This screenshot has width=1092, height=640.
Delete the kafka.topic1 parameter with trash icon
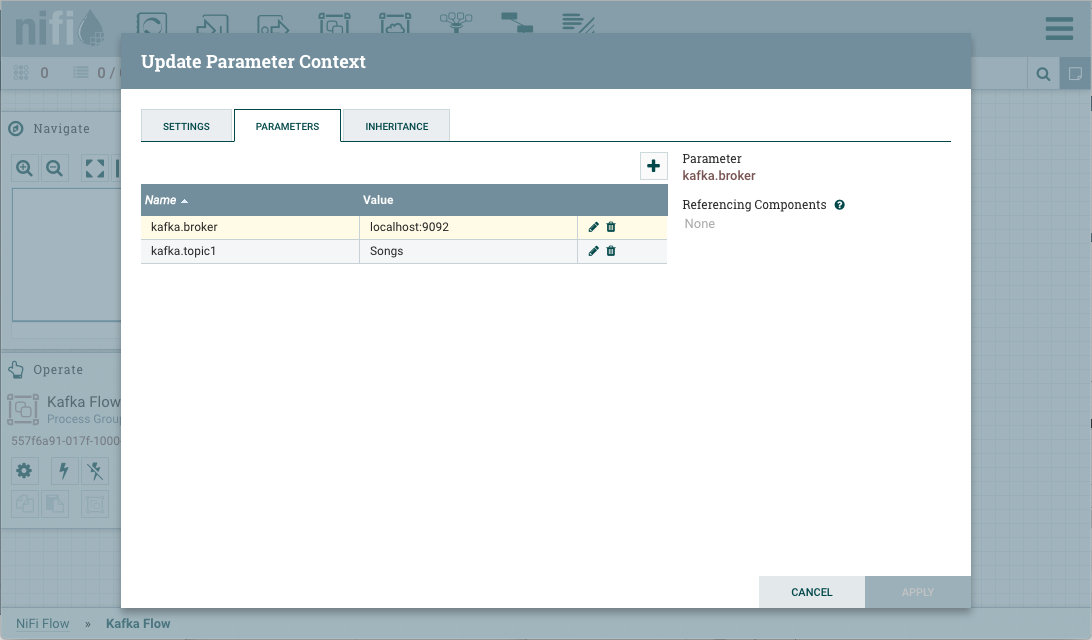[611, 251]
